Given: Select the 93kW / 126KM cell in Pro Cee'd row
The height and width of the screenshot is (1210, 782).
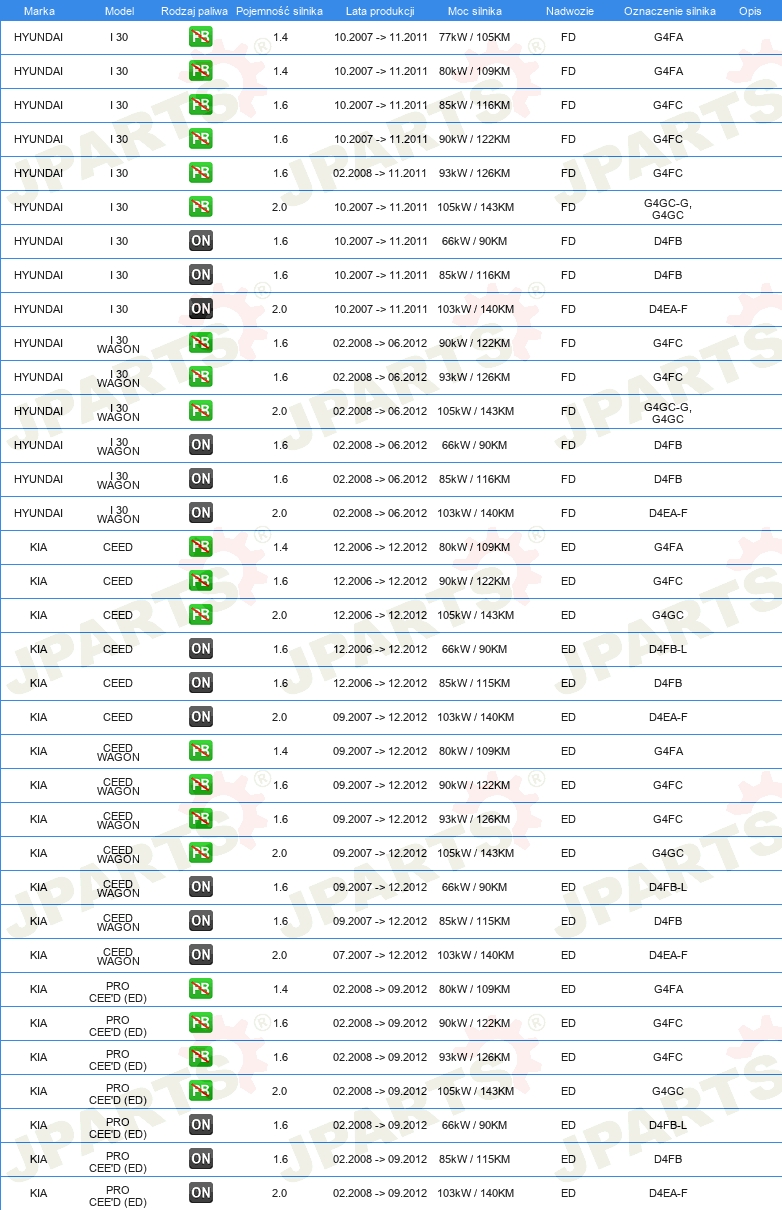Looking at the screenshot, I should [x=476, y=1058].
